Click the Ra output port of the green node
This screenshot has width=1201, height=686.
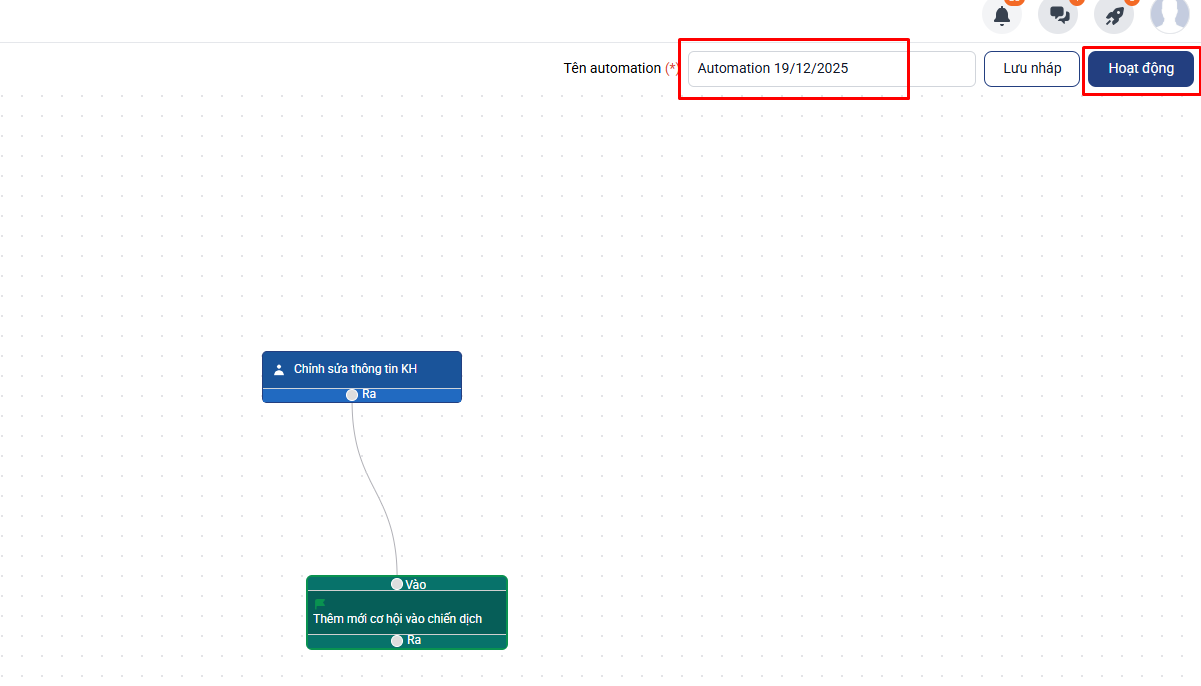(397, 640)
